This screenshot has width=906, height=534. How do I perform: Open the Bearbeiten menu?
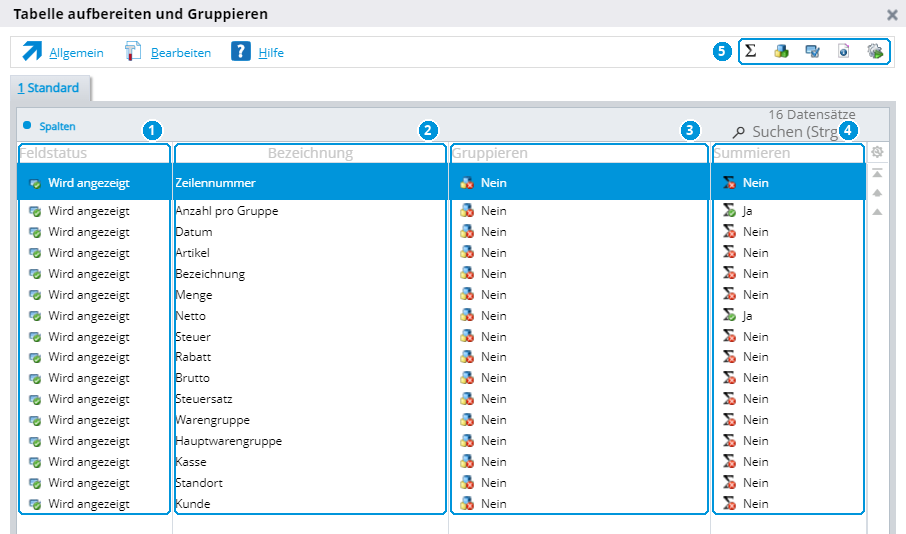point(181,53)
